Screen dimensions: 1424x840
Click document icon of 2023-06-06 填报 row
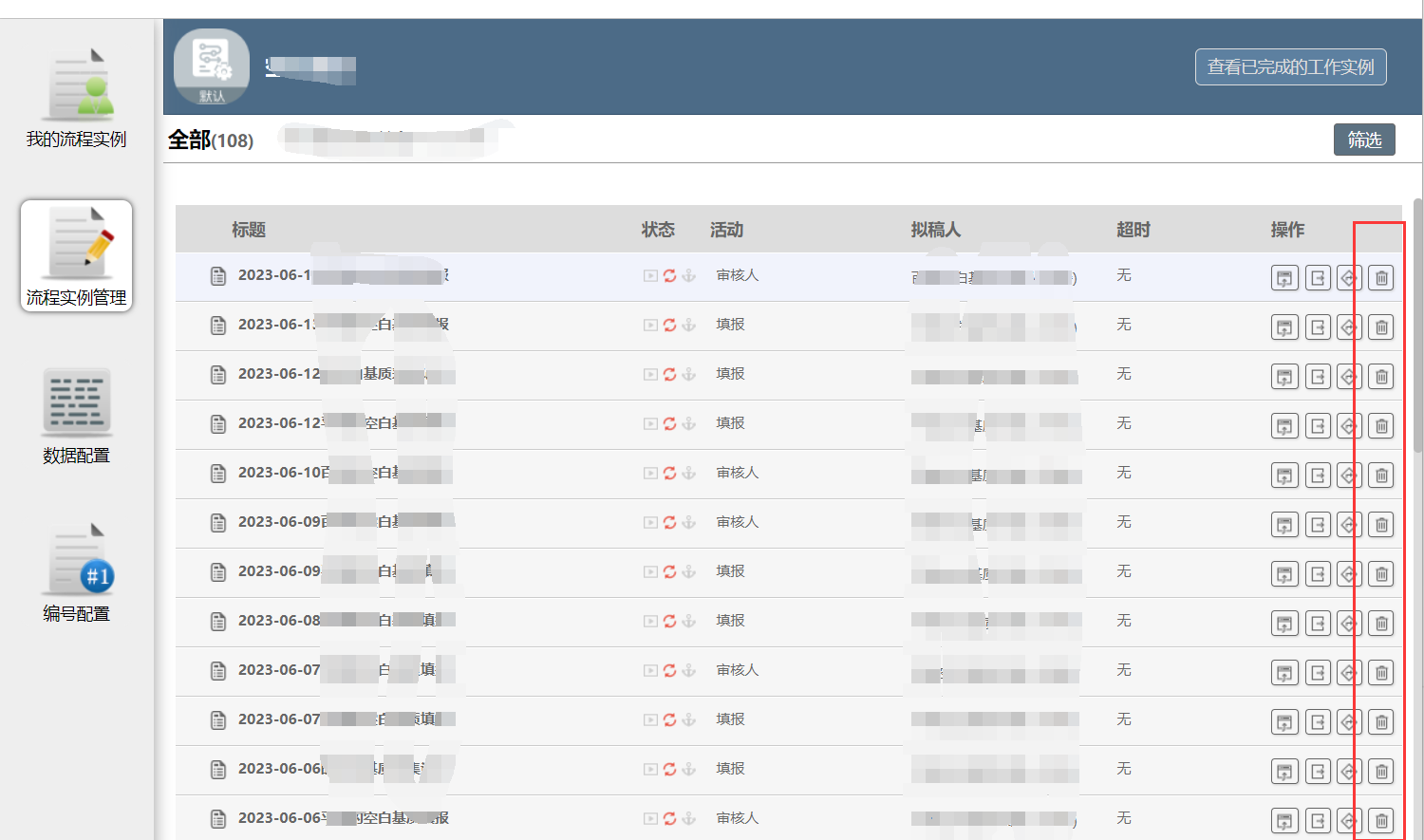[x=218, y=769]
